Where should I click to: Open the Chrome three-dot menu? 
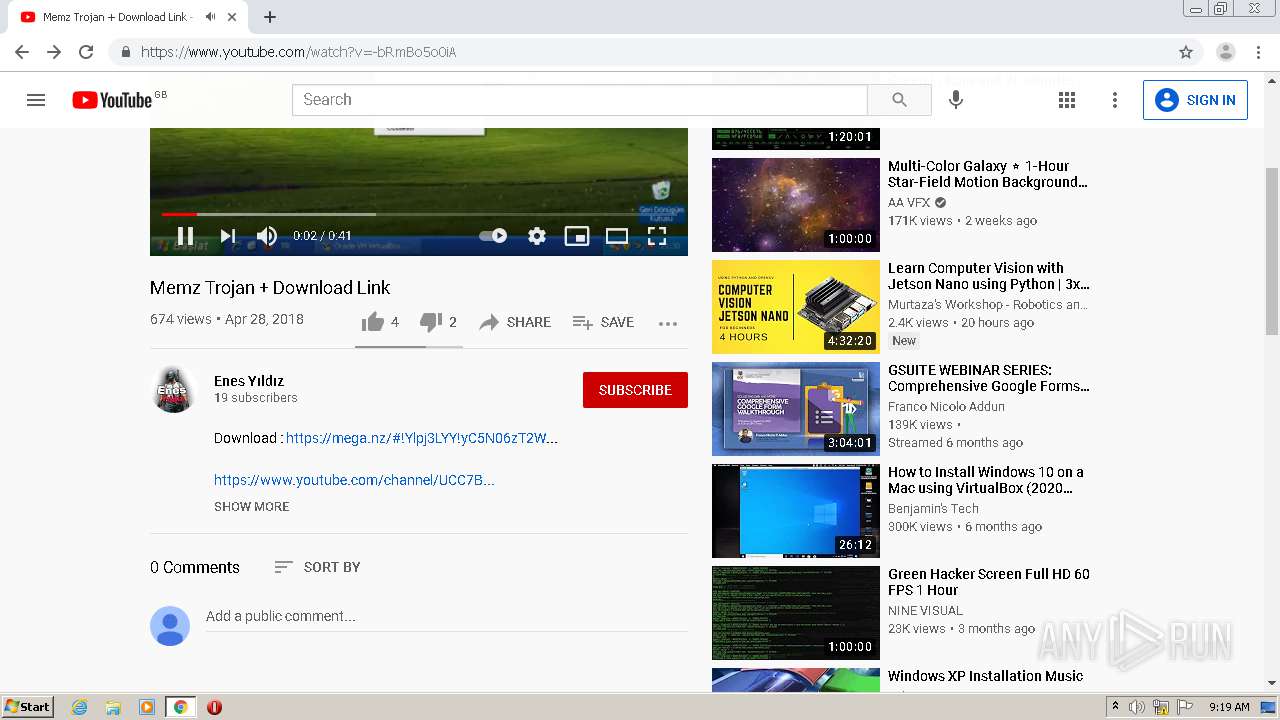click(x=1258, y=52)
